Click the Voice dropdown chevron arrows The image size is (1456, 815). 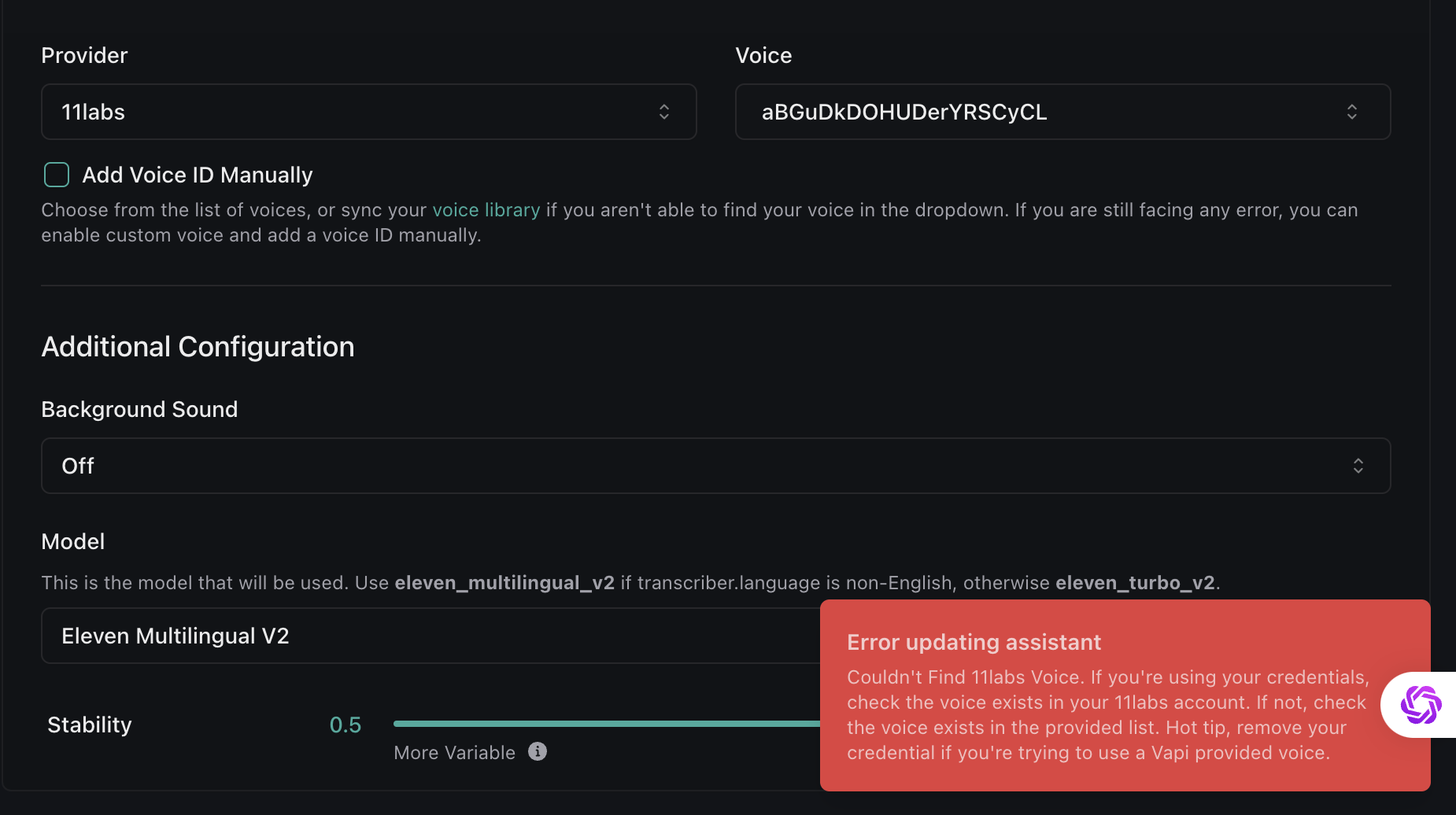(x=1352, y=112)
